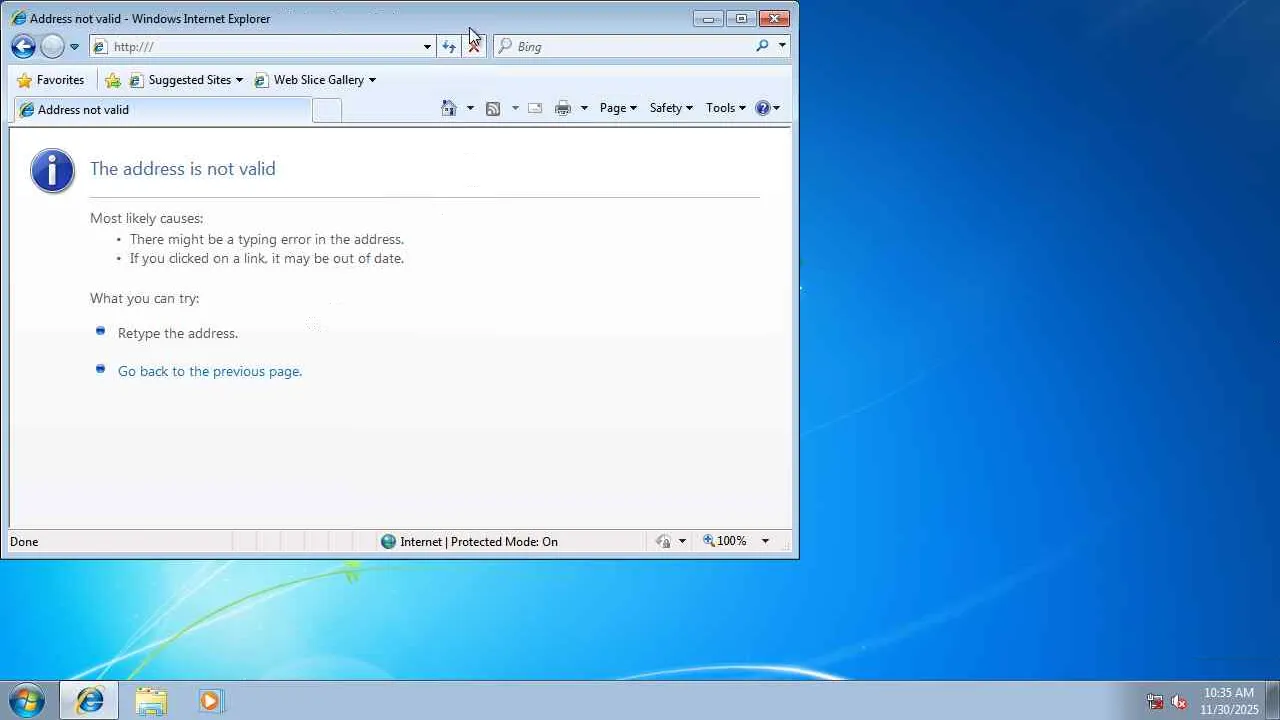Go back using the Back arrow button
The width and height of the screenshot is (1280, 720).
click(x=23, y=46)
